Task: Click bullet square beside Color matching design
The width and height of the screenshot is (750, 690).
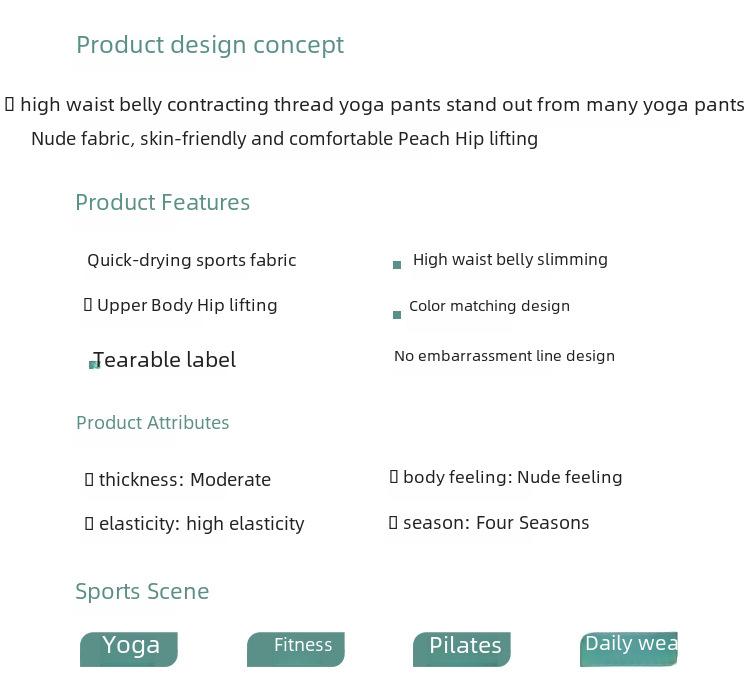Action: 397,315
